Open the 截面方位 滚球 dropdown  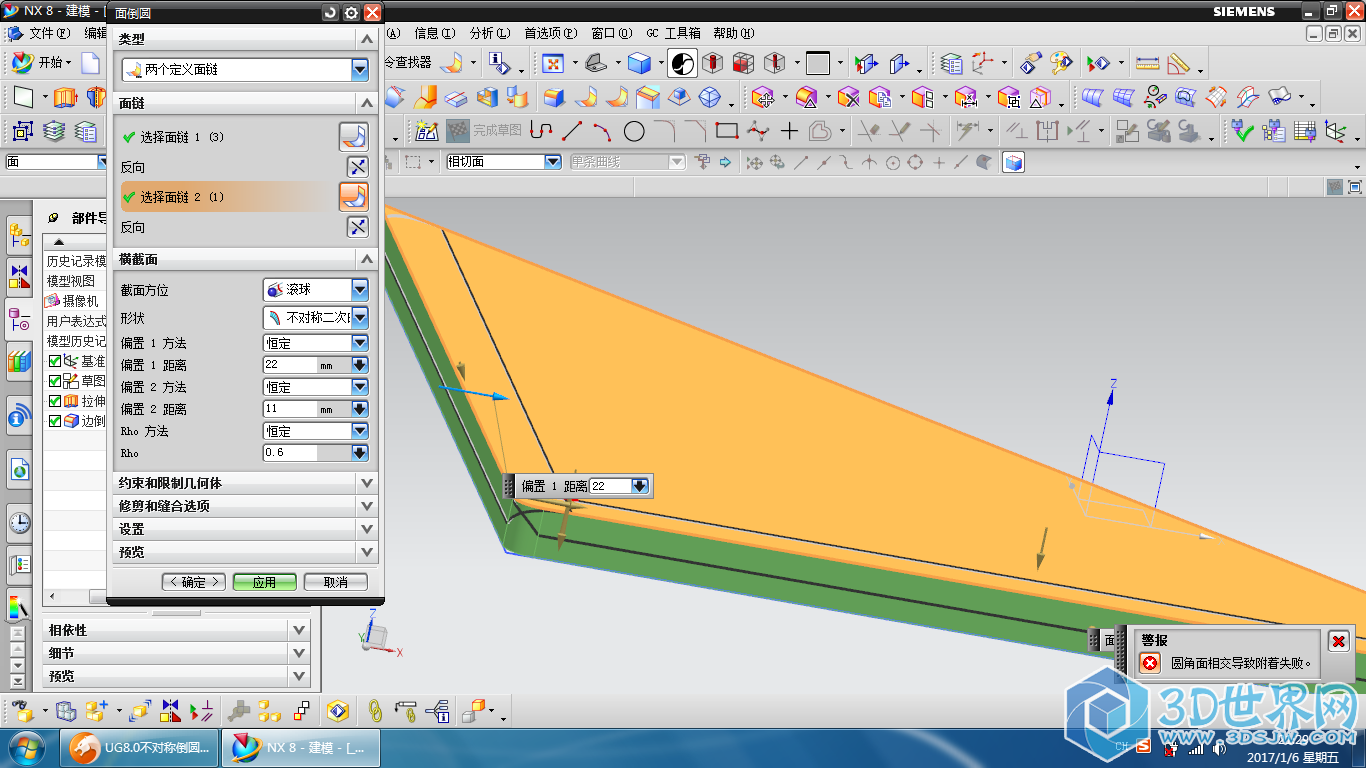[x=316, y=289]
